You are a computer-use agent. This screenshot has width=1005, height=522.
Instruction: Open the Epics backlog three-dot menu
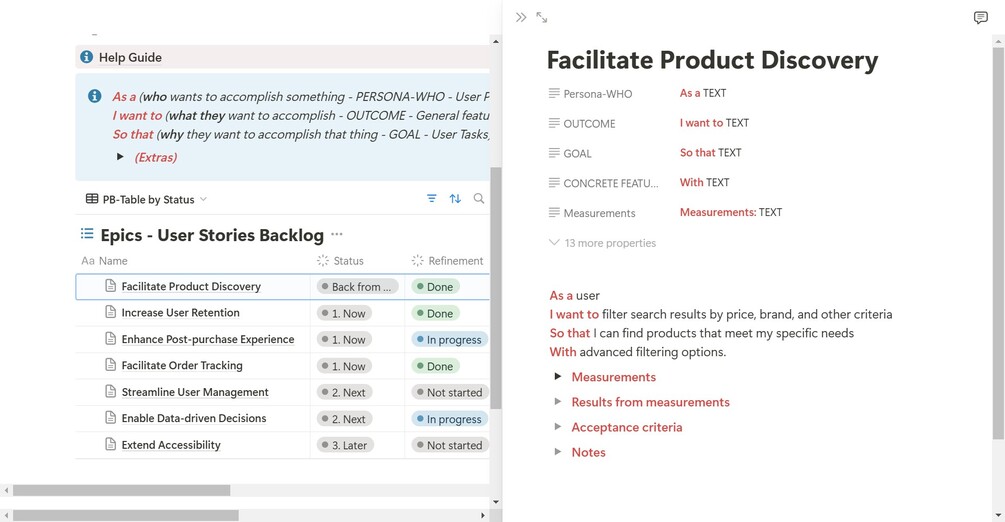(337, 235)
